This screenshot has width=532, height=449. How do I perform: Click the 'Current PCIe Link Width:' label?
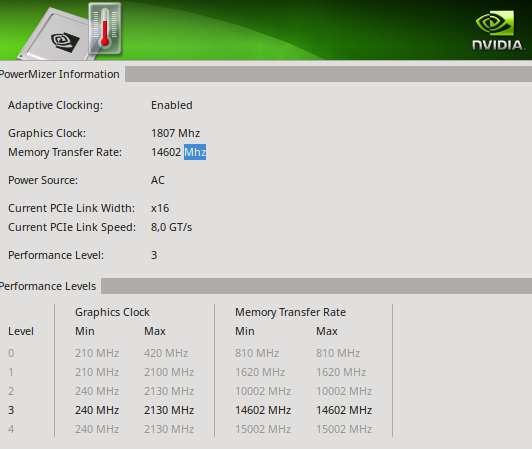pos(71,208)
